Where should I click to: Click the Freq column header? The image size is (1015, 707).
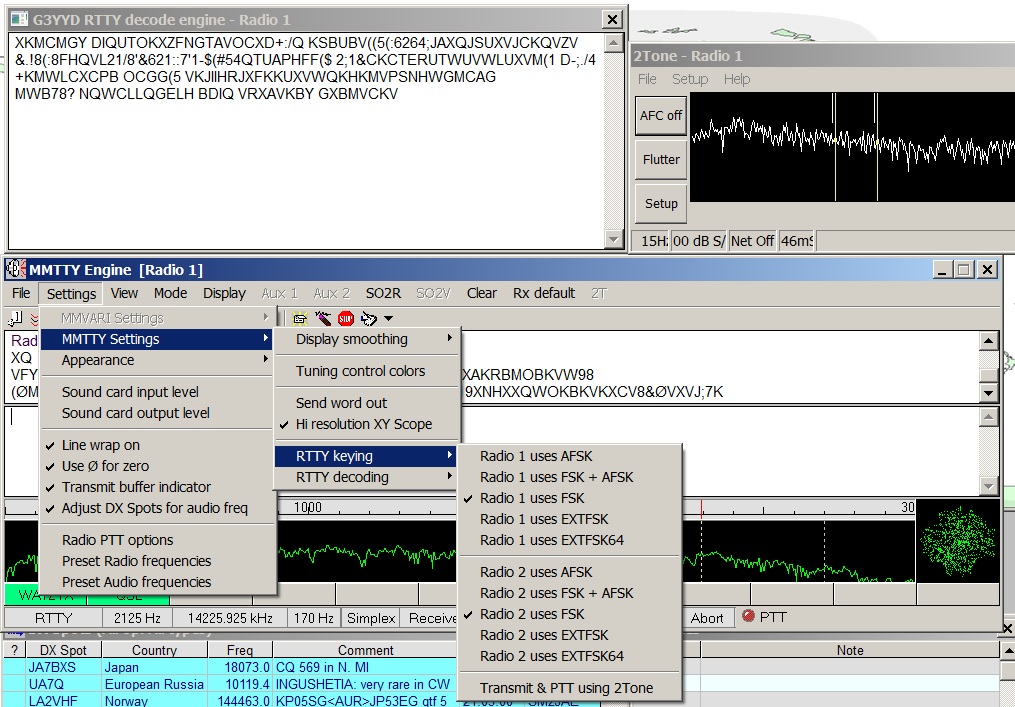[x=240, y=650]
